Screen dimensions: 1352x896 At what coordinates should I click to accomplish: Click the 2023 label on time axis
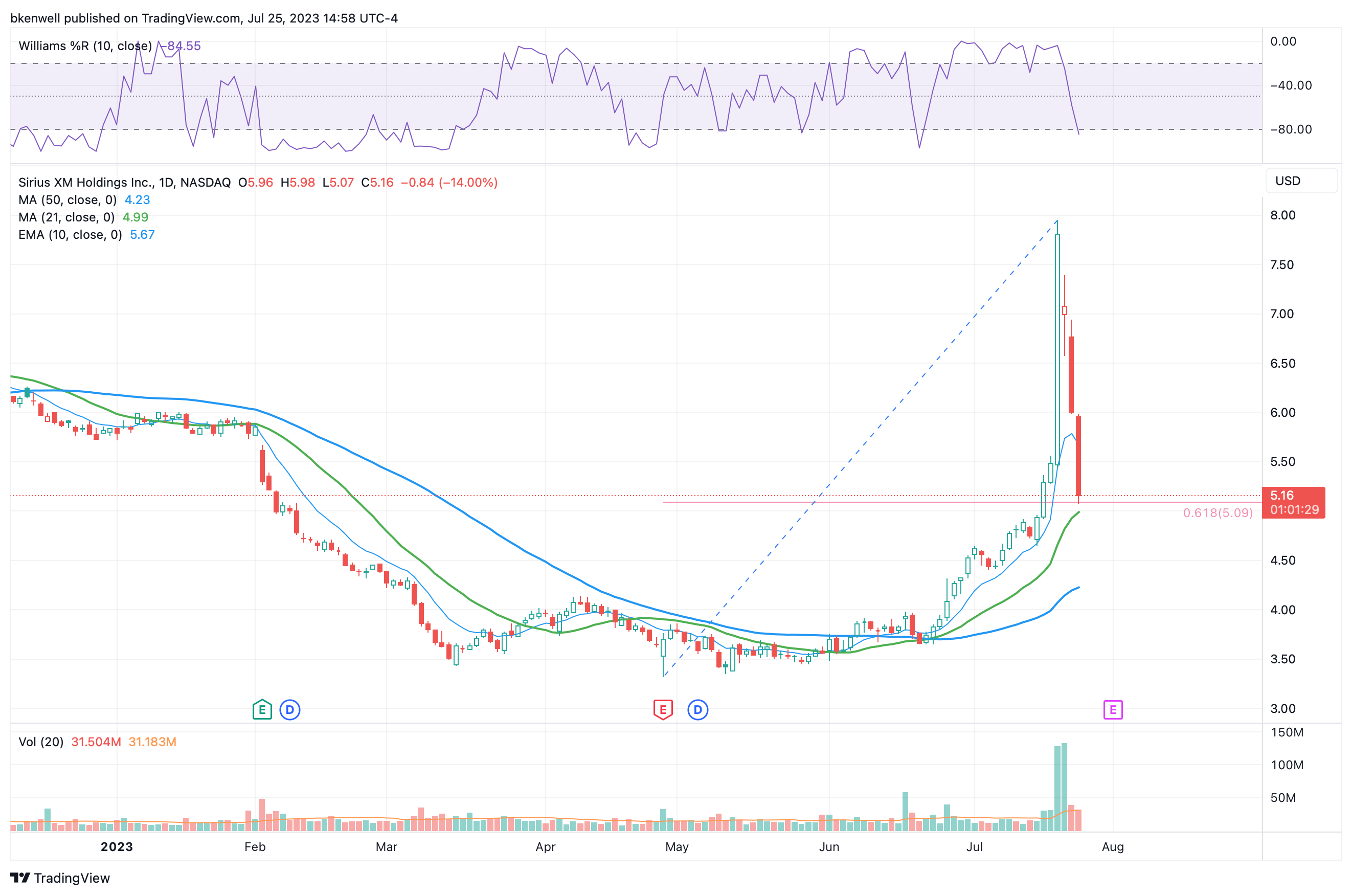[x=117, y=846]
